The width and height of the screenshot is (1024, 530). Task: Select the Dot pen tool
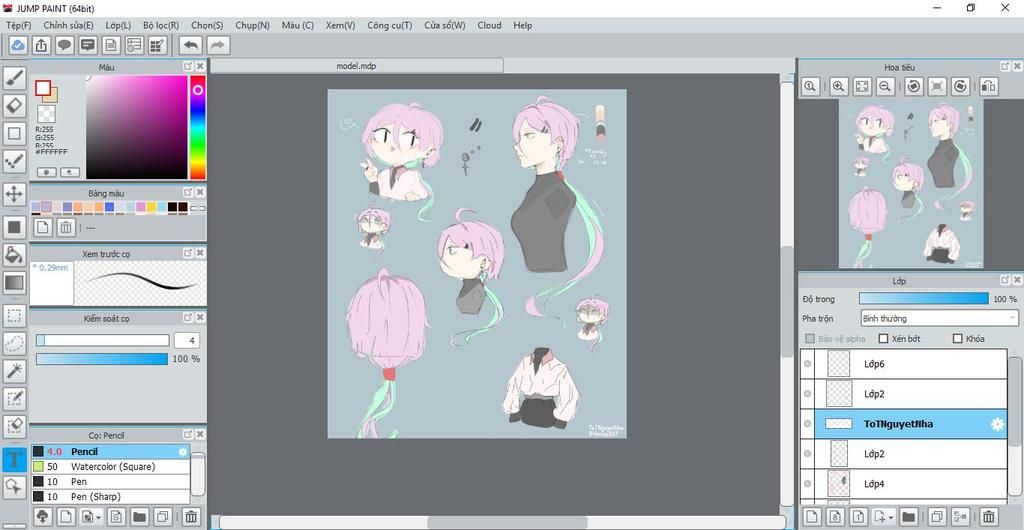(x=14, y=161)
